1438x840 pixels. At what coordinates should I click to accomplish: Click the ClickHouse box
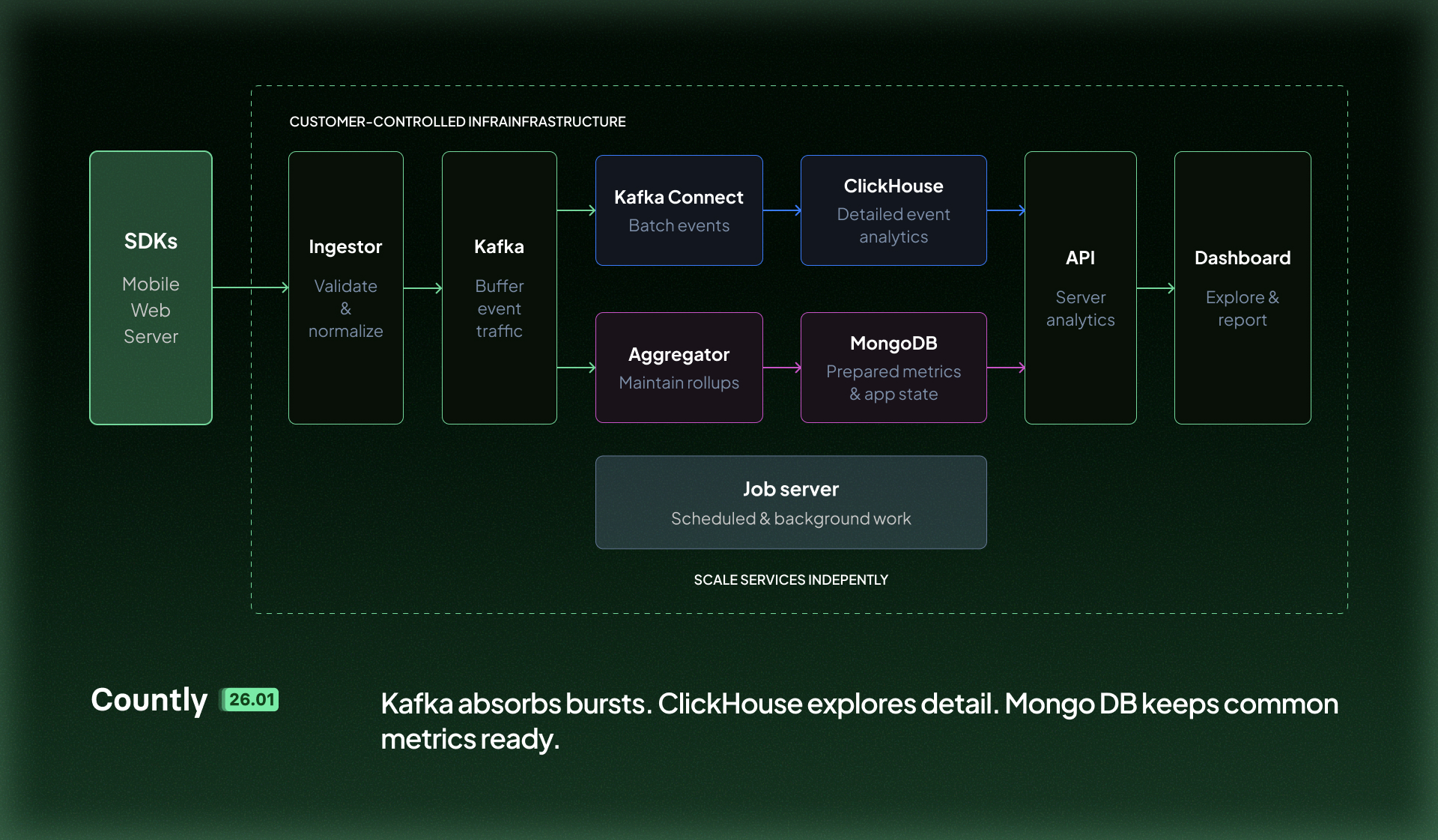(894, 210)
